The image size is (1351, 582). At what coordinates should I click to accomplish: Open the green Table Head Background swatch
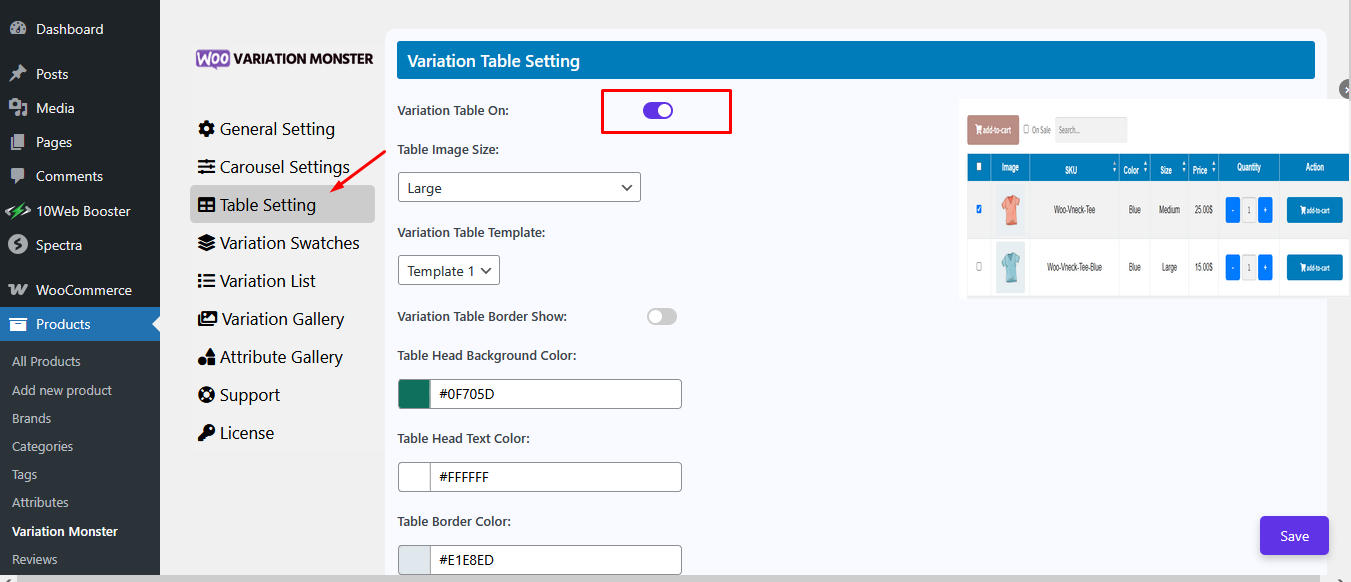click(414, 394)
